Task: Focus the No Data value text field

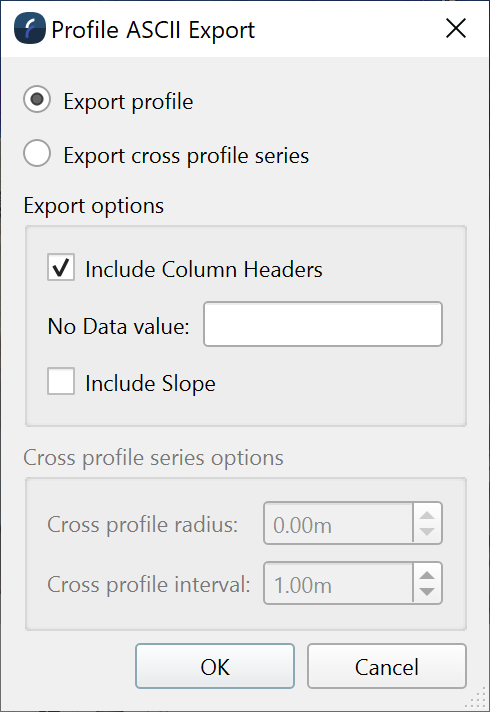Action: [x=323, y=324]
